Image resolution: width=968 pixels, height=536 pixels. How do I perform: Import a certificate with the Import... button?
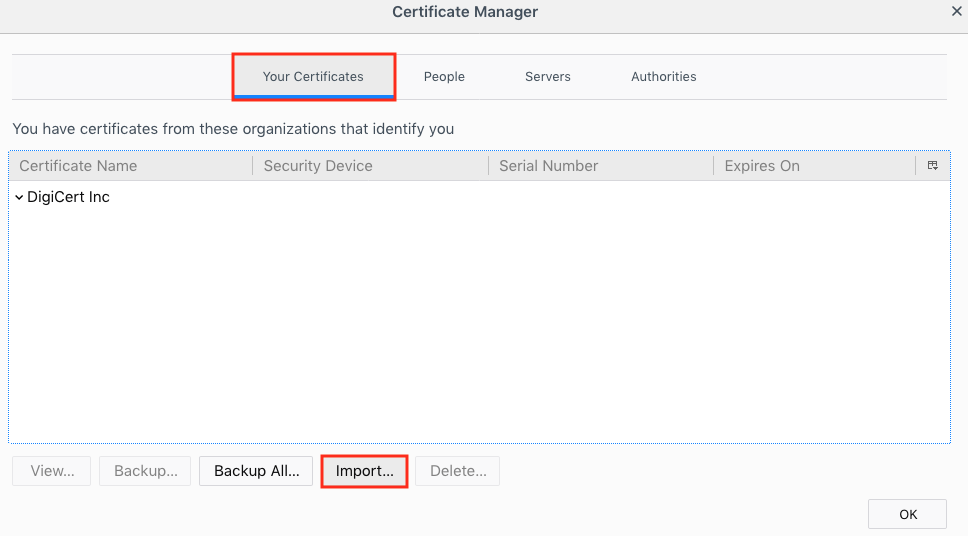(x=364, y=471)
